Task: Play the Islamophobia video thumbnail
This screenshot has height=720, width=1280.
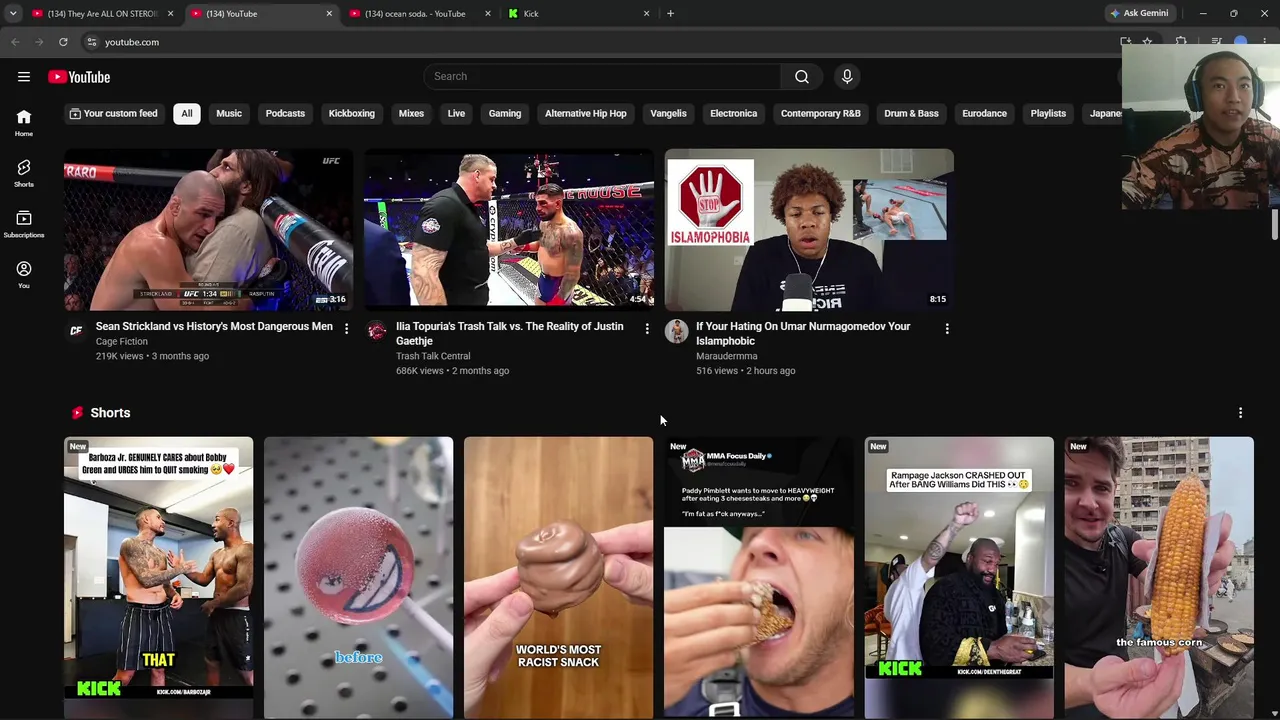Action: click(x=809, y=230)
